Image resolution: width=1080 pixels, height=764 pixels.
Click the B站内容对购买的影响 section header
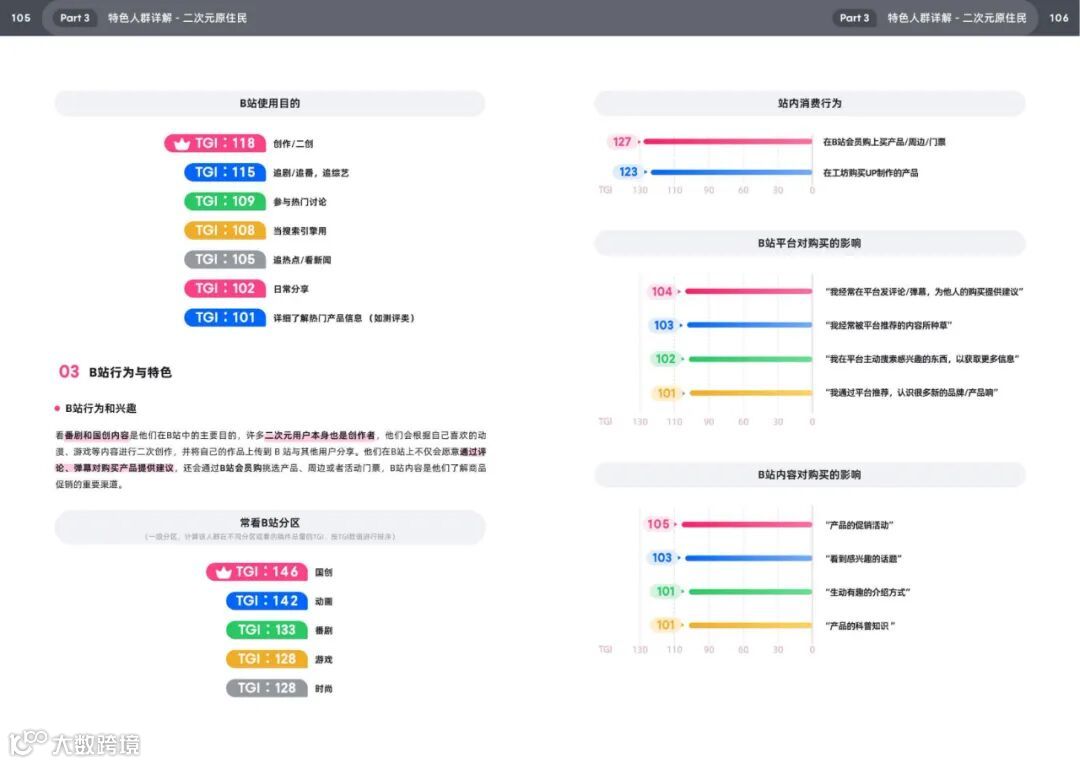[809, 475]
